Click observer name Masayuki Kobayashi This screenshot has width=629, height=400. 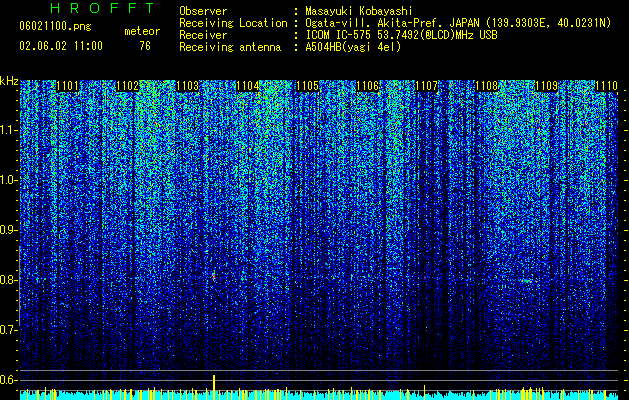click(359, 11)
